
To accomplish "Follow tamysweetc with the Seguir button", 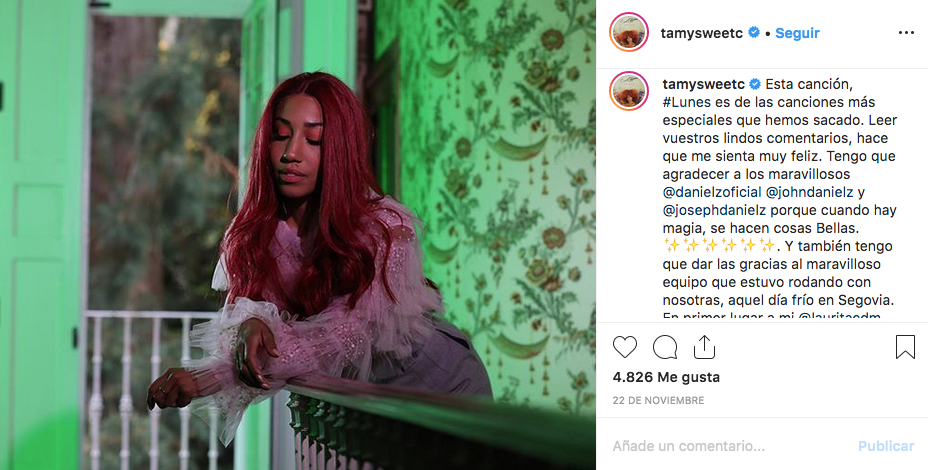I will click(797, 33).
